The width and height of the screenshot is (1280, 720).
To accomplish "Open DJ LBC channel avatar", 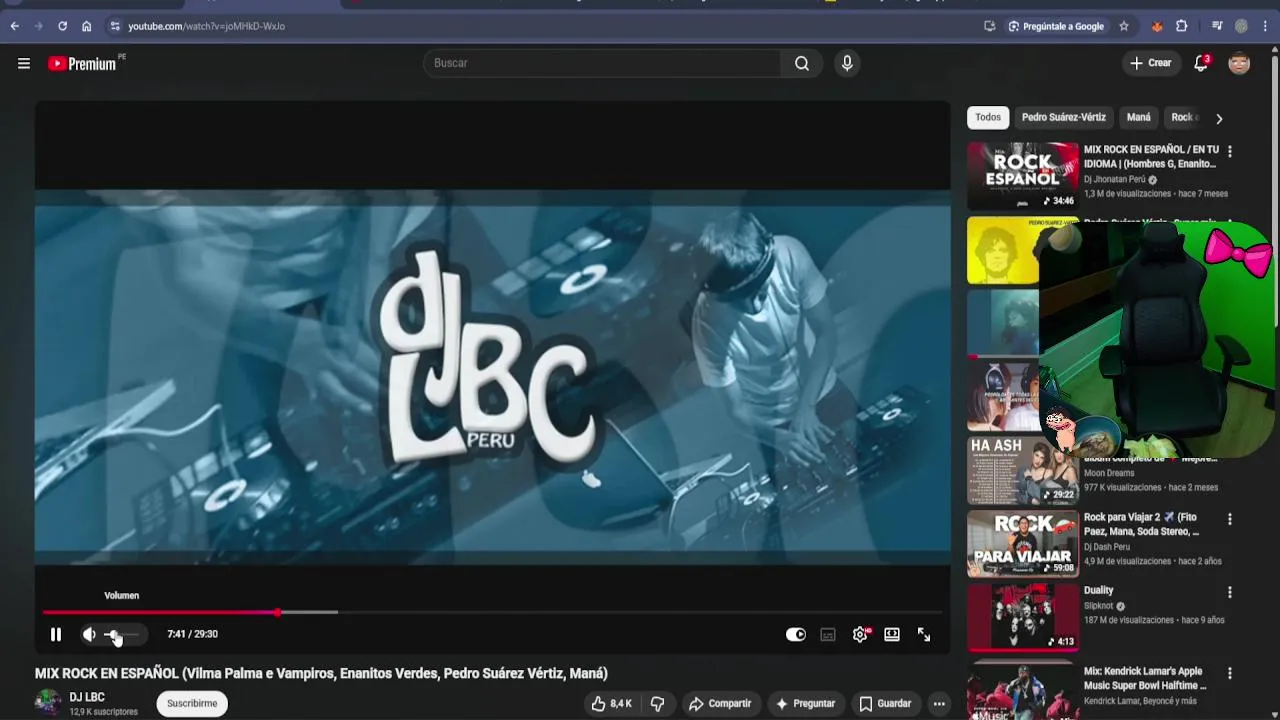I will [48, 703].
